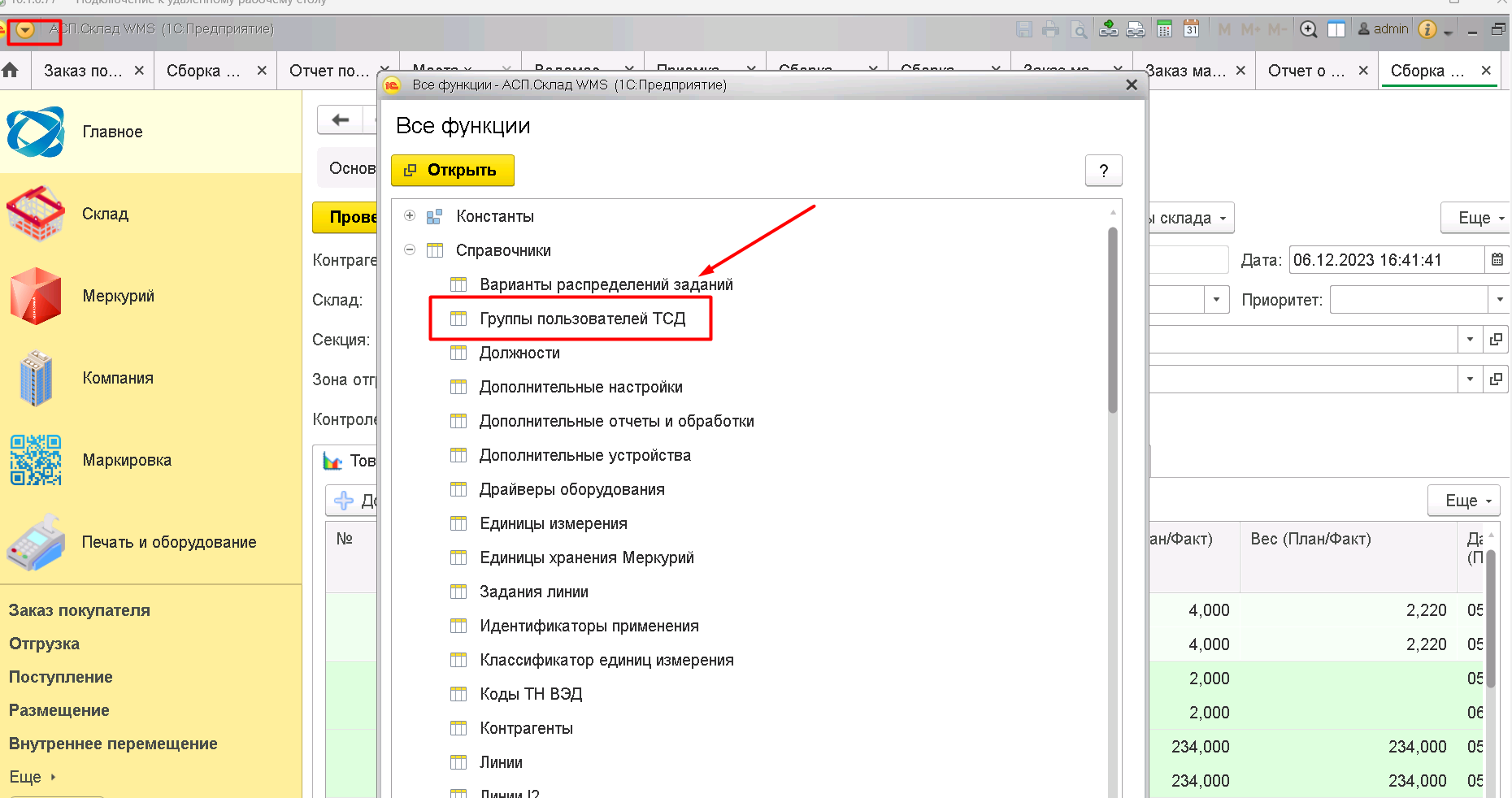Click the zoom magnifier icon in toolbar

1308,29
